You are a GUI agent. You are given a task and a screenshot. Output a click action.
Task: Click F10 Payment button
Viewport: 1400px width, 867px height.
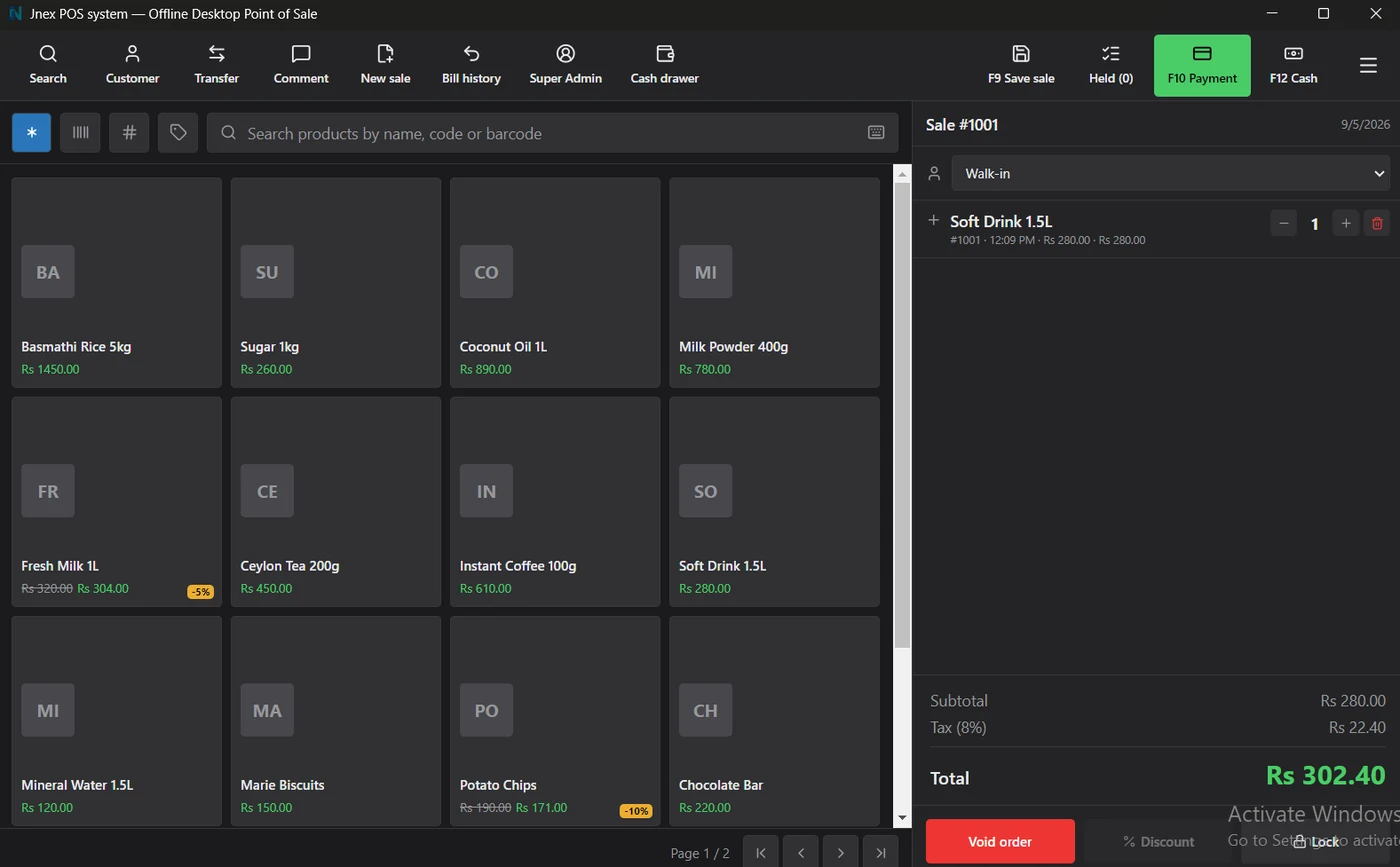1202,65
